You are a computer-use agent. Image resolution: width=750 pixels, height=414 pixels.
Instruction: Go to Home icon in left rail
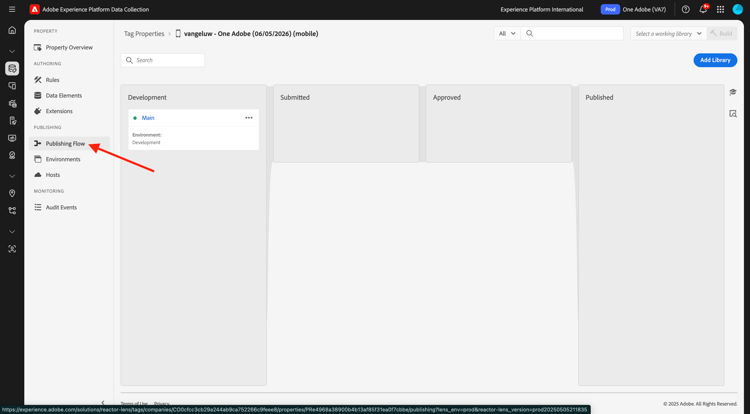12,30
